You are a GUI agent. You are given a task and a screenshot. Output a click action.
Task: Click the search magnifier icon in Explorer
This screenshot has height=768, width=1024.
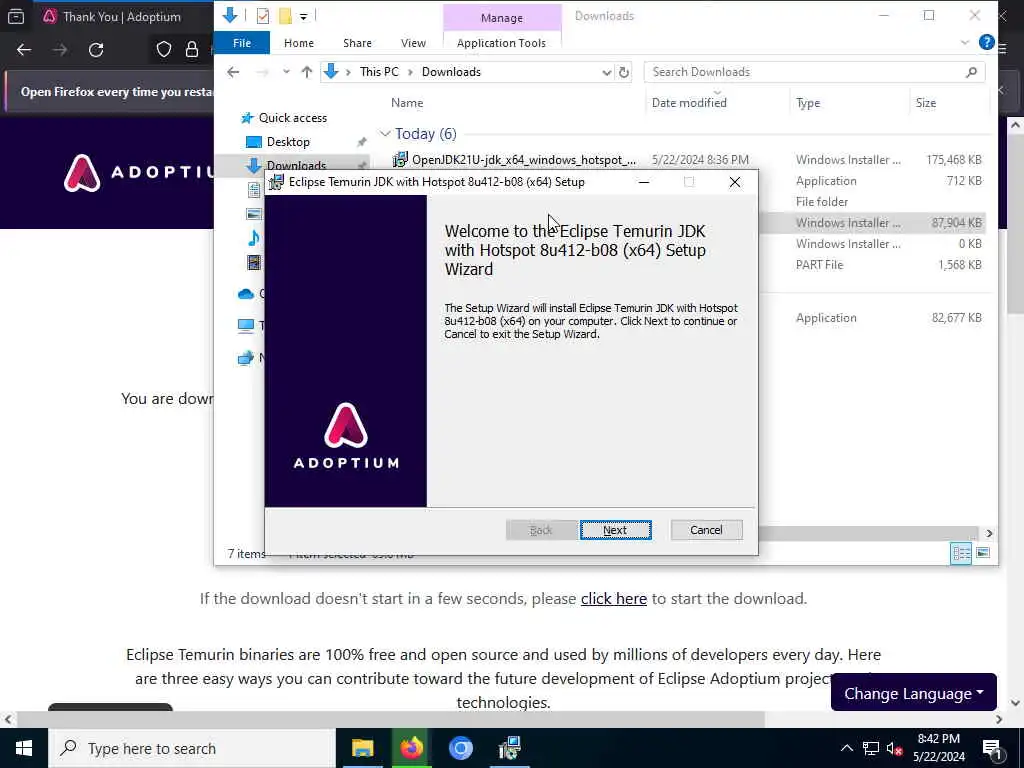[971, 72]
